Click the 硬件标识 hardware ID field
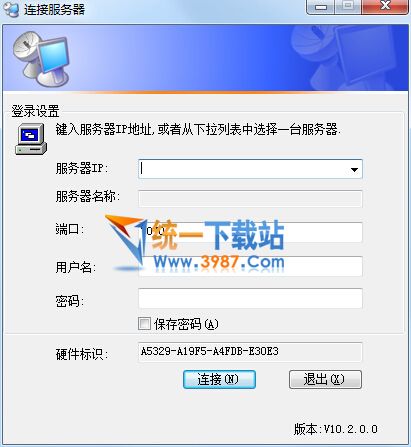411x447 pixels. click(250, 352)
